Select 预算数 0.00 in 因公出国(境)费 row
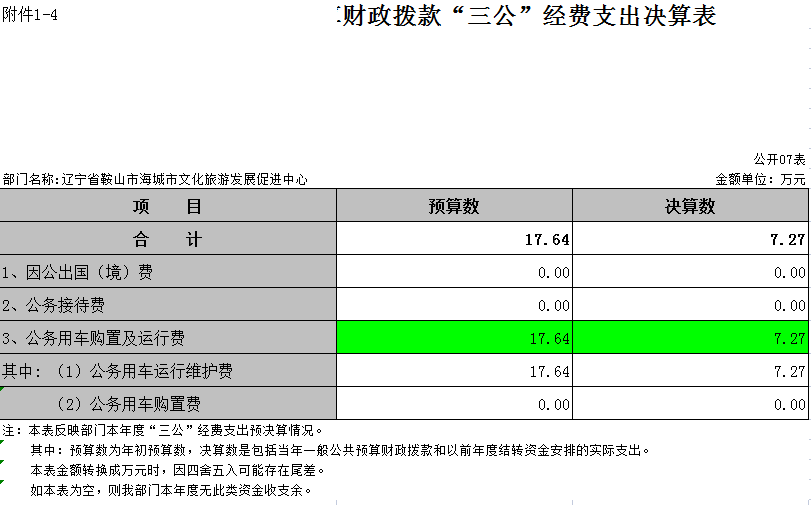Image resolution: width=811 pixels, height=505 pixels. click(x=454, y=272)
